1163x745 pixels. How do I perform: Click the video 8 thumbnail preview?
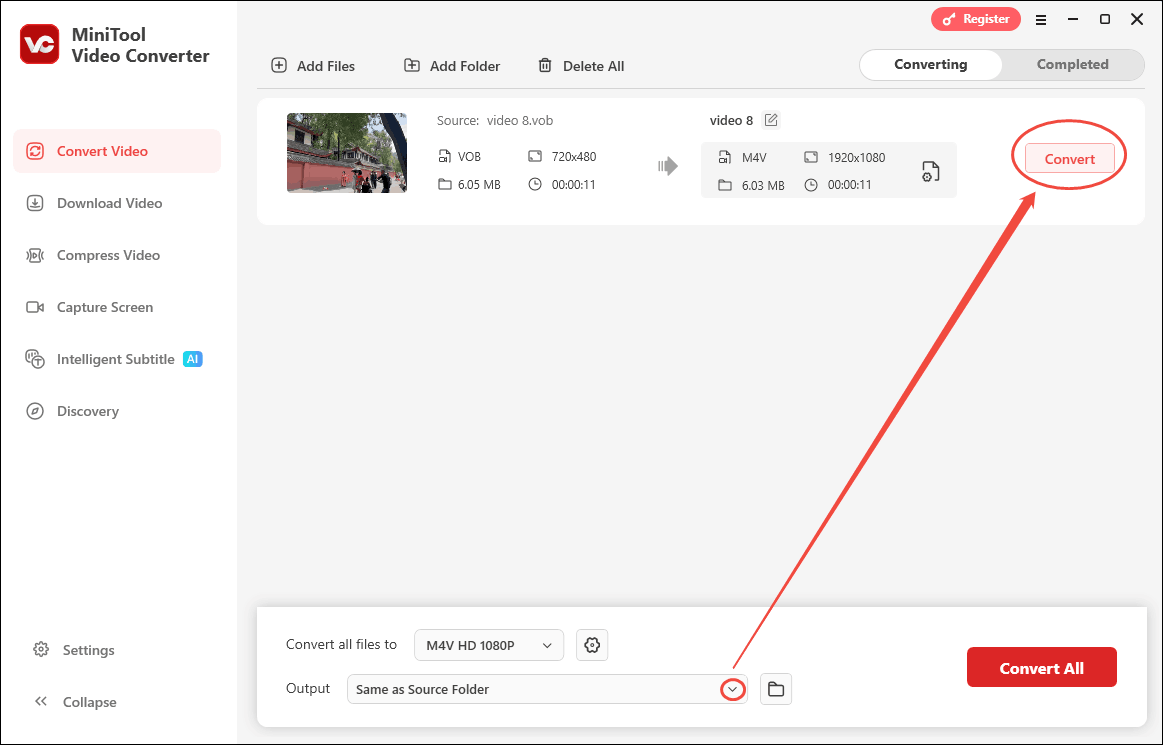[x=347, y=153]
